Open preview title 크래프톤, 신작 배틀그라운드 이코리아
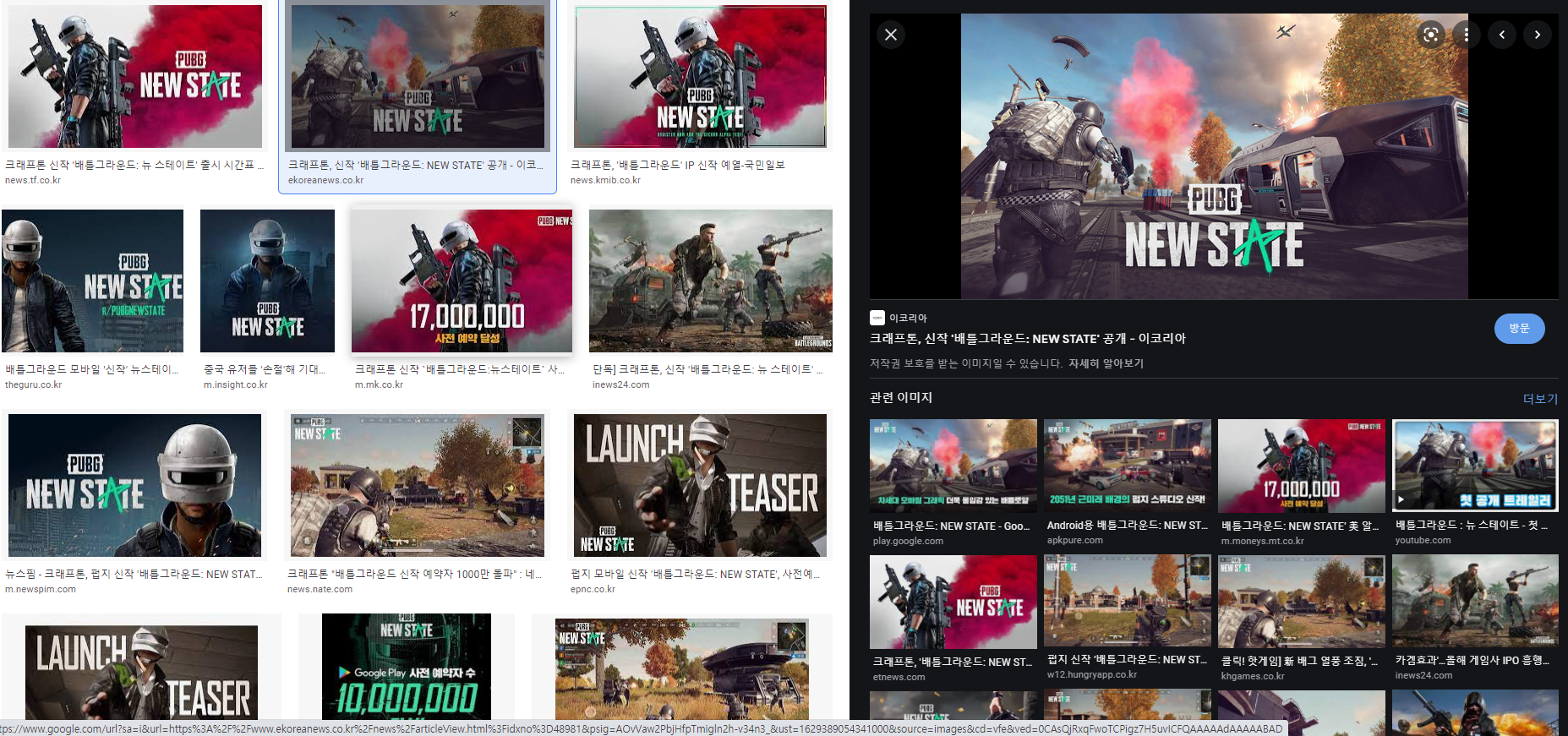This screenshot has height=736, width=1568. tap(1027, 338)
